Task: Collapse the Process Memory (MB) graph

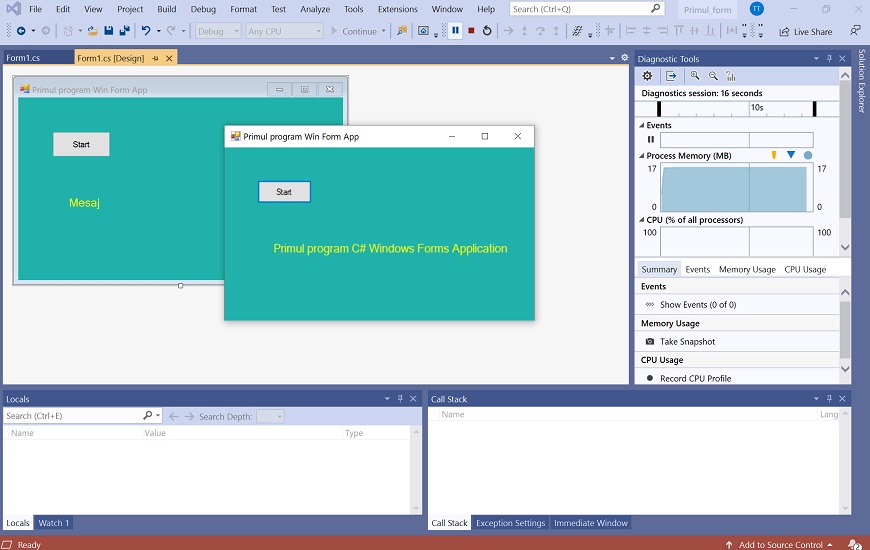Action: click(642, 156)
